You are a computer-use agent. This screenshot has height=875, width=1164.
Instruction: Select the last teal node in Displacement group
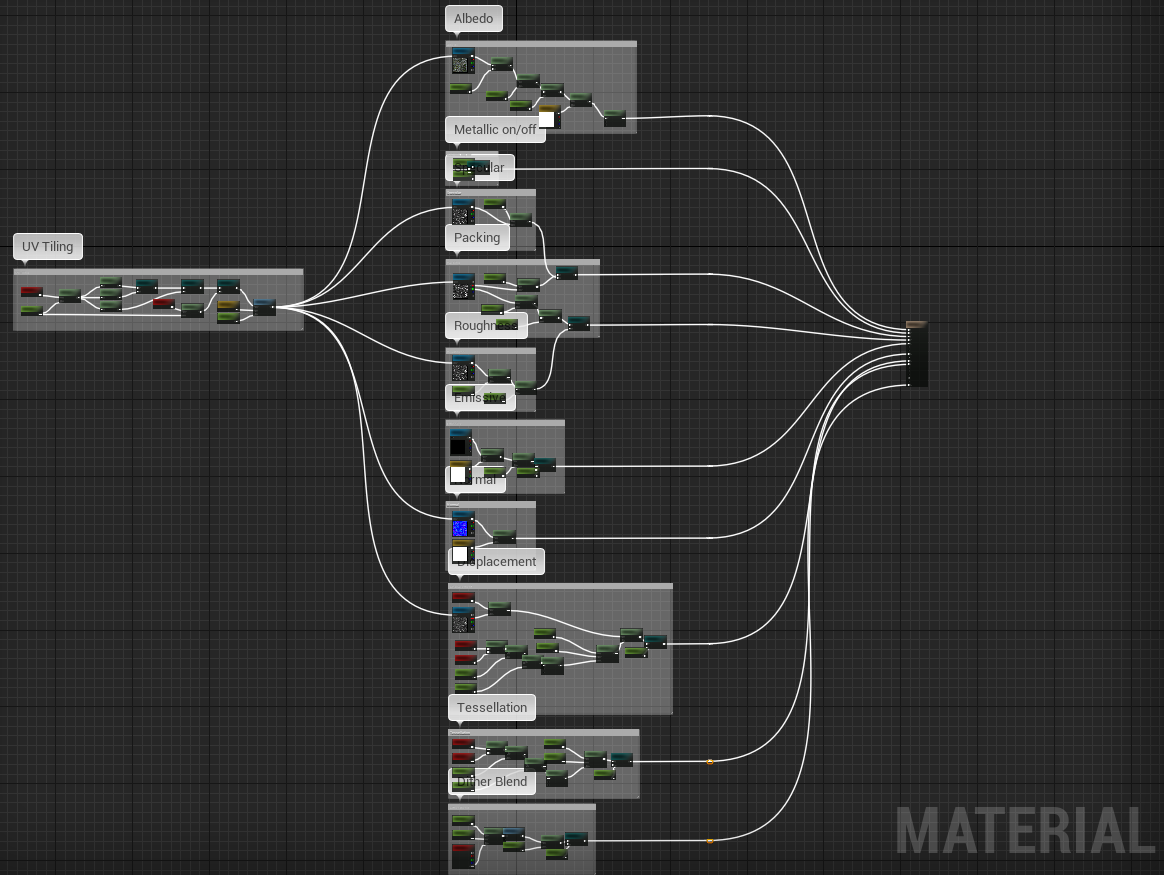pos(655,641)
